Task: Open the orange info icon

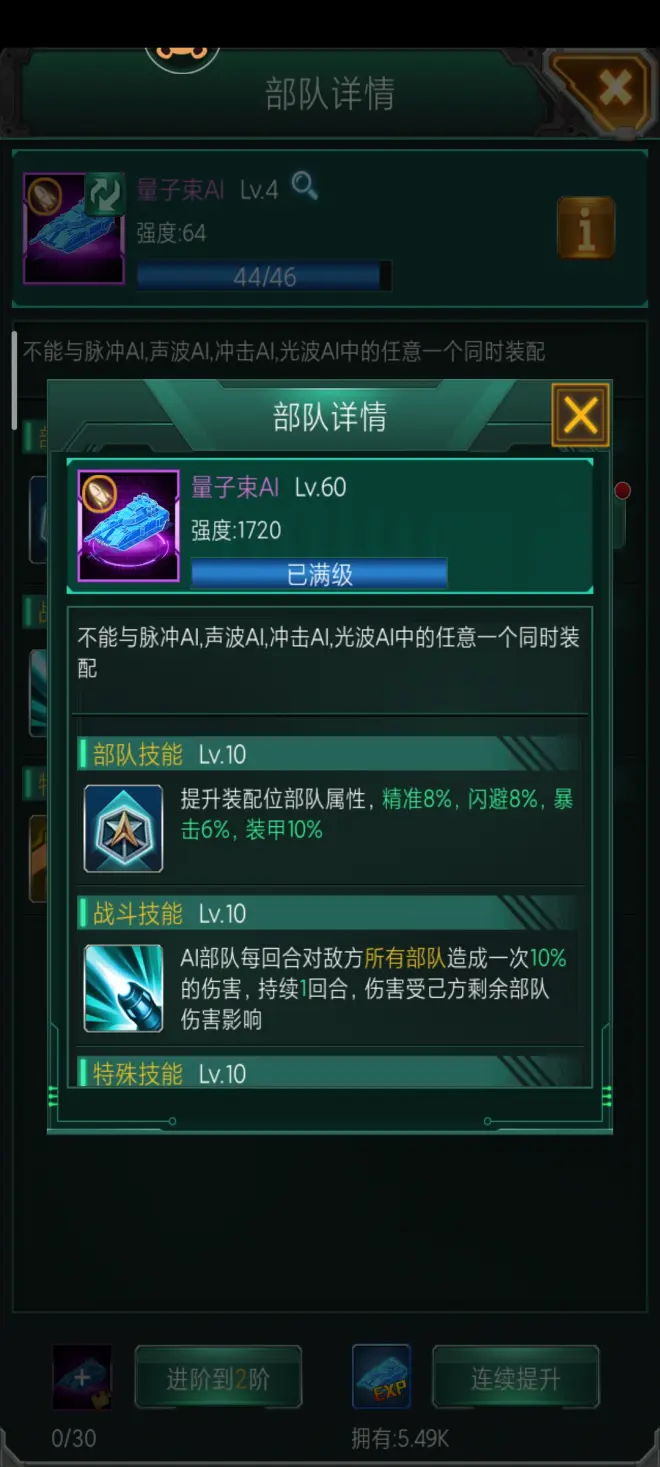Action: tap(586, 228)
